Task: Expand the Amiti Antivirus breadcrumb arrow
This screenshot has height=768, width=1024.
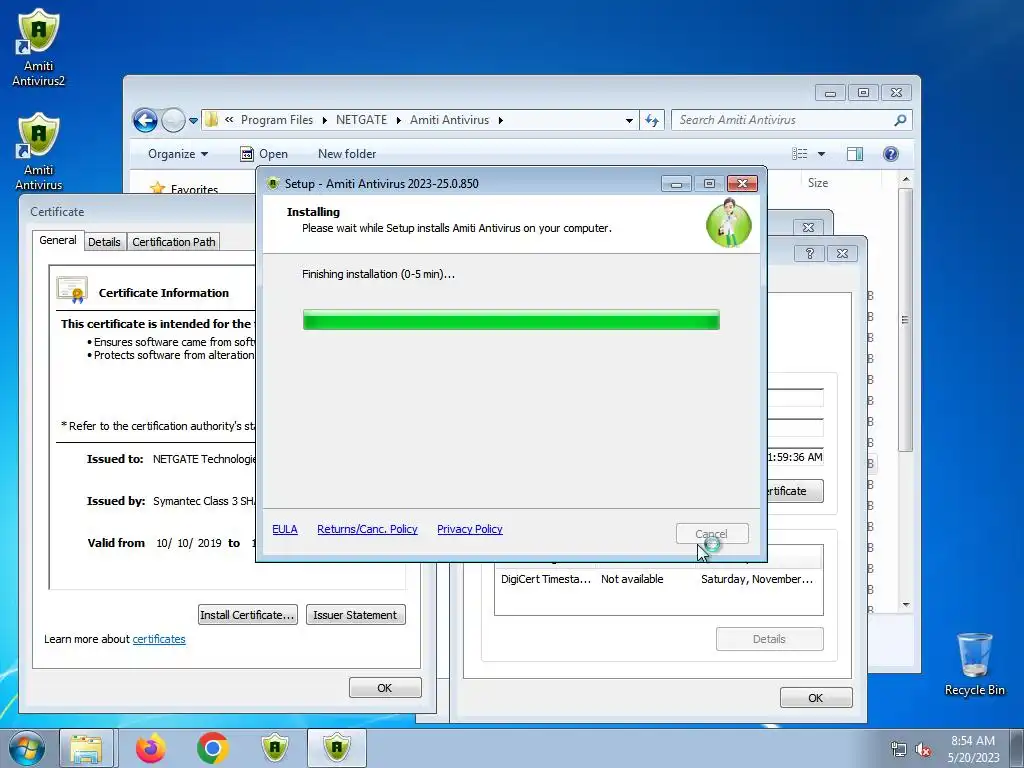Action: (501, 120)
